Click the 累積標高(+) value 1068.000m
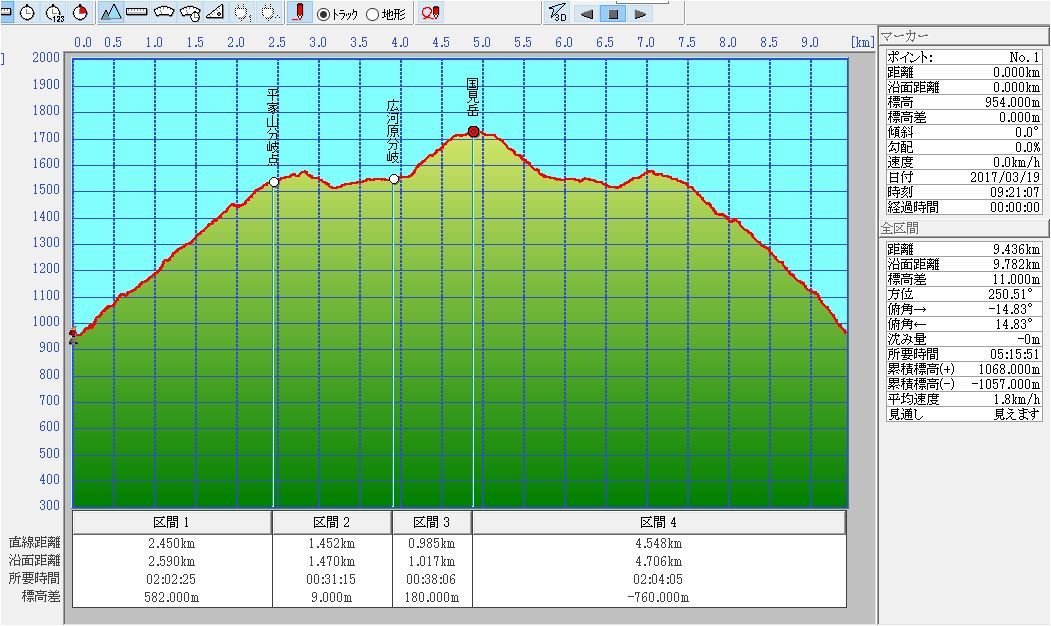The width and height of the screenshot is (1051, 626). click(1009, 369)
